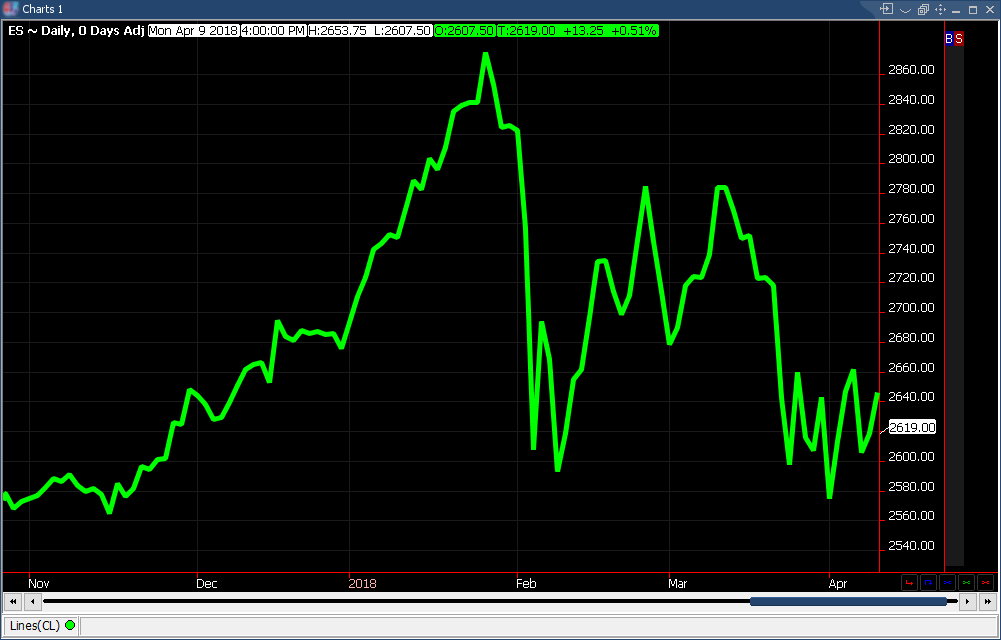This screenshot has width=1001, height=640.
Task: Click the 2700.00 price axis label
Action: click(x=911, y=308)
